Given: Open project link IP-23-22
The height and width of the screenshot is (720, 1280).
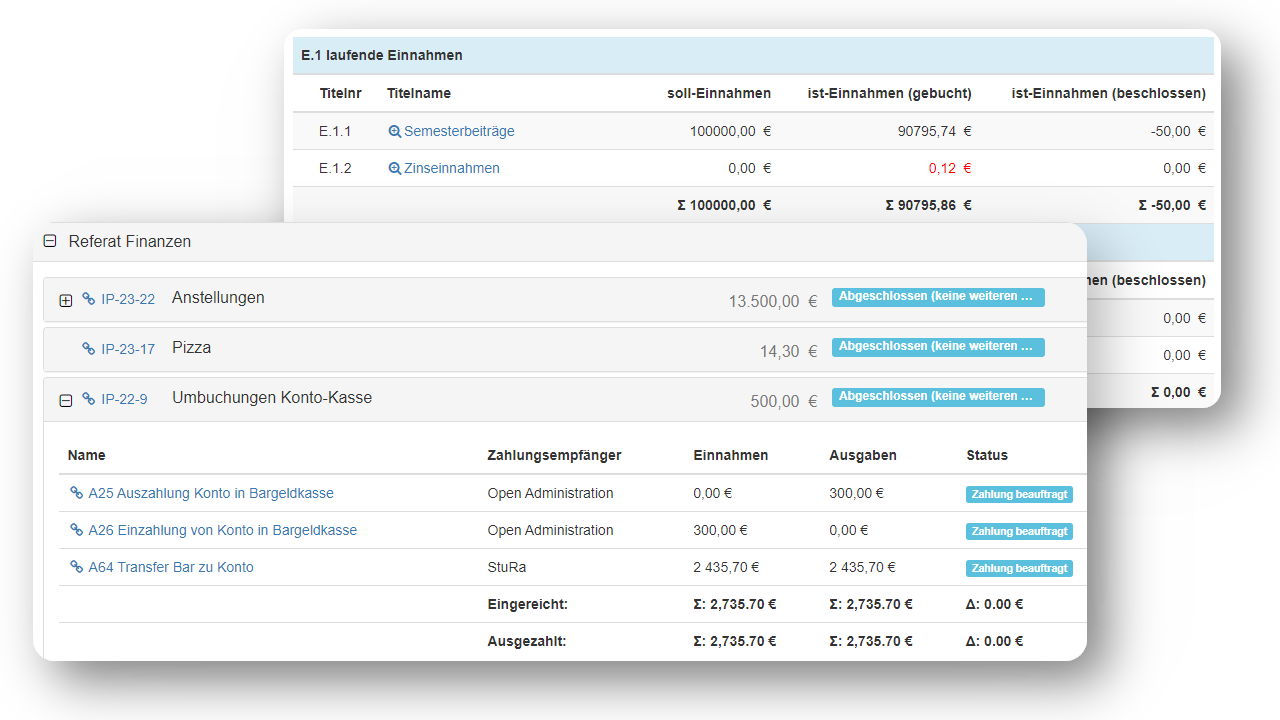Looking at the screenshot, I should click(x=128, y=299).
